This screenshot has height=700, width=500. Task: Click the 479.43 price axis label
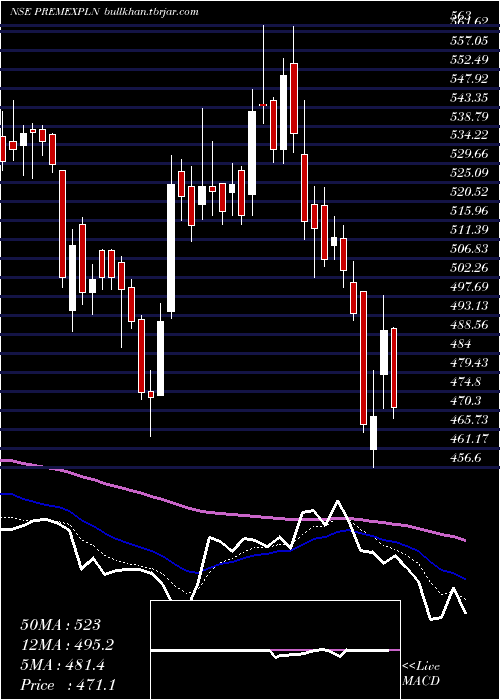[468, 362]
